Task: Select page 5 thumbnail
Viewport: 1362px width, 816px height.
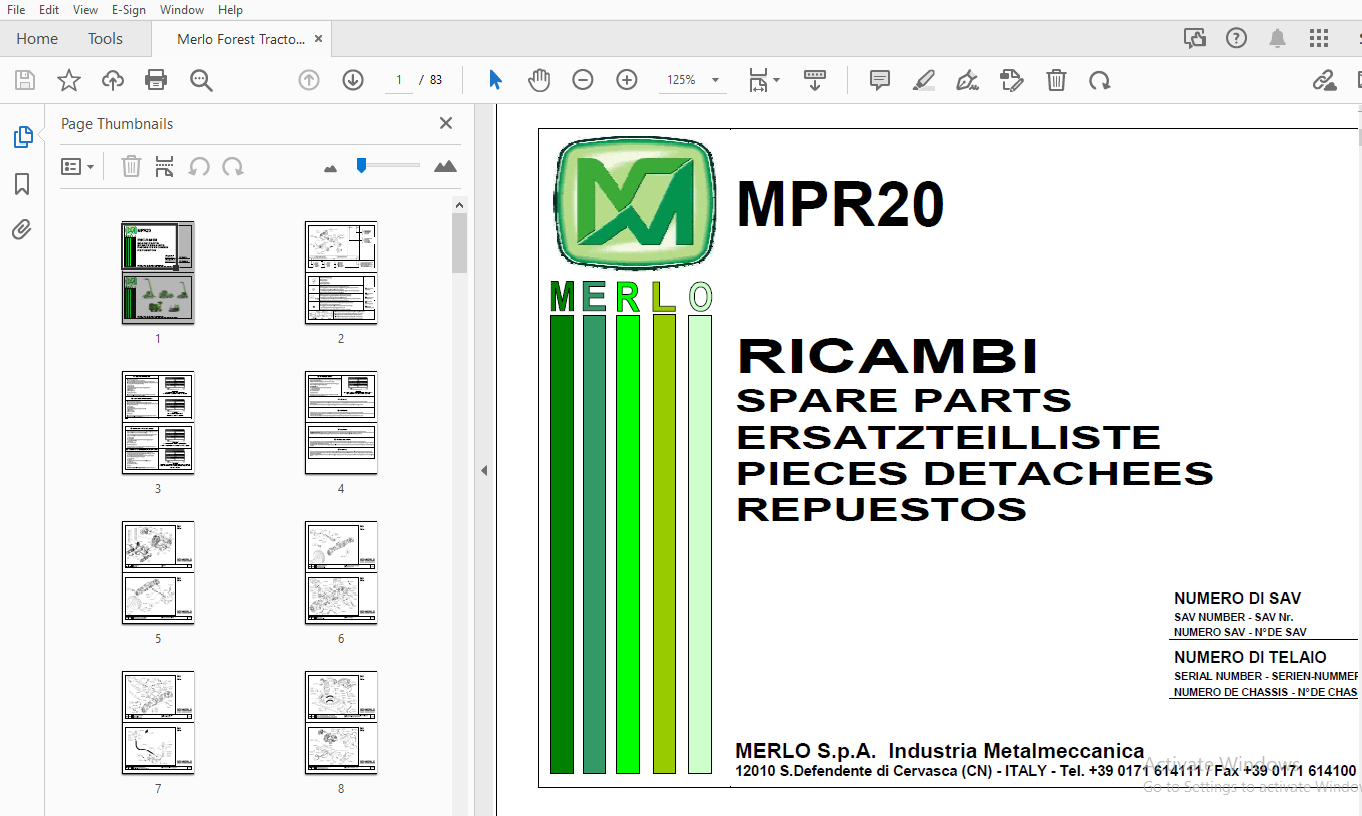Action: pyautogui.click(x=158, y=572)
